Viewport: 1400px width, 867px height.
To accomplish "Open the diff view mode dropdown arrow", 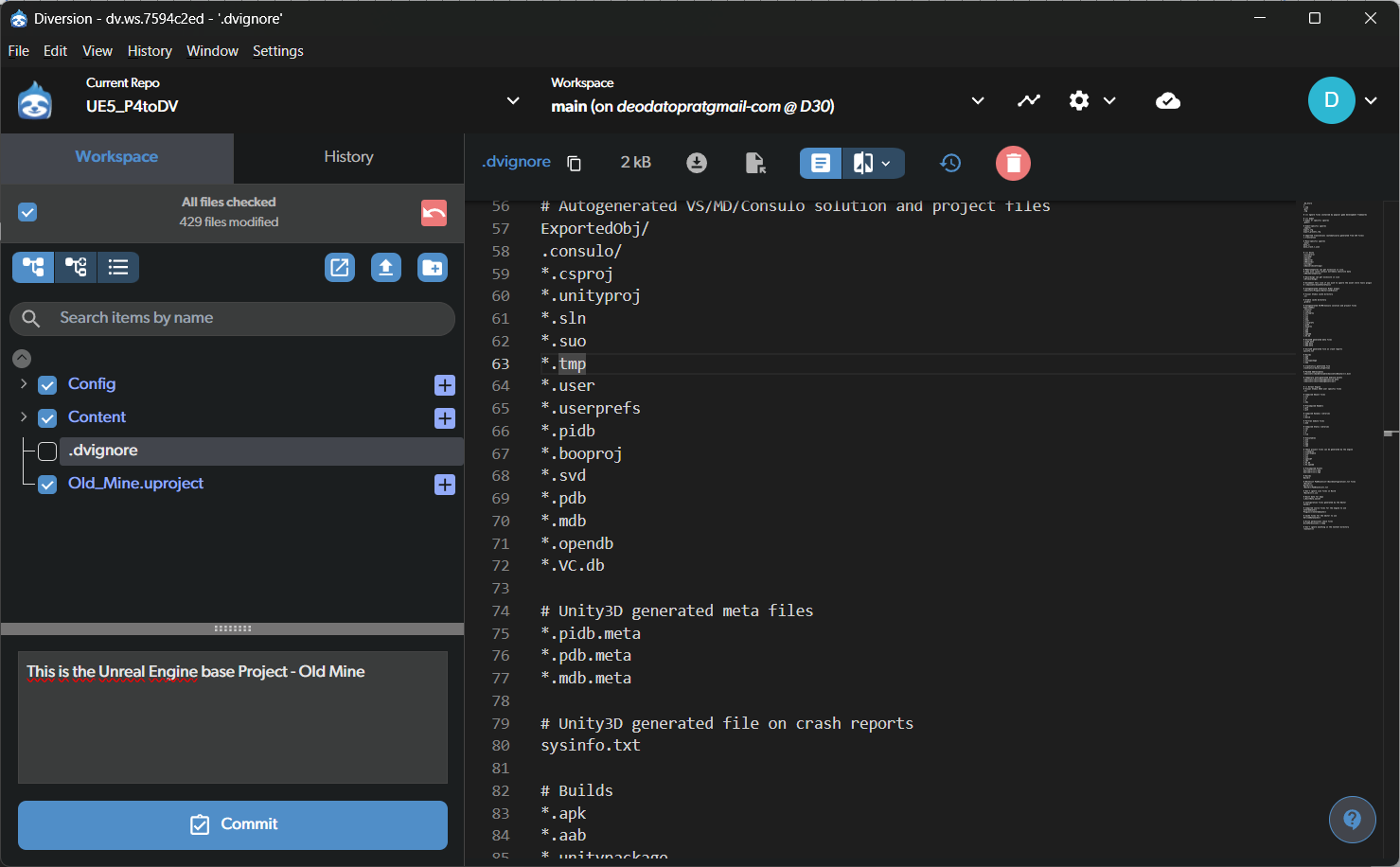I will [887, 164].
